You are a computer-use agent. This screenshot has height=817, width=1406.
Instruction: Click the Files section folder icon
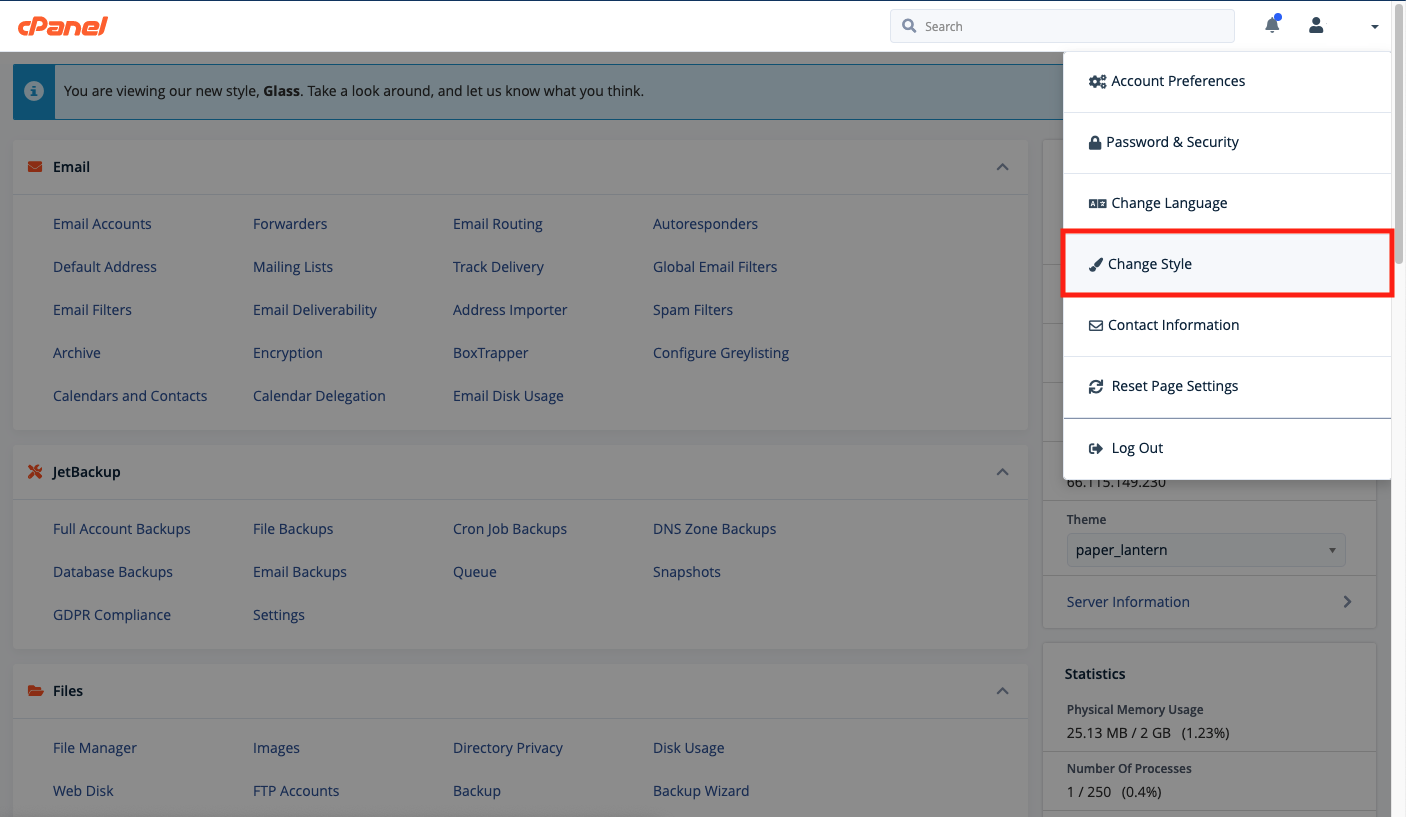pyautogui.click(x=35, y=691)
